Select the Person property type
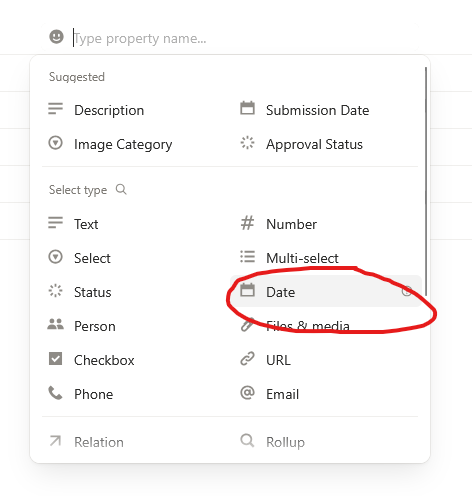The width and height of the screenshot is (472, 496). click(133, 326)
